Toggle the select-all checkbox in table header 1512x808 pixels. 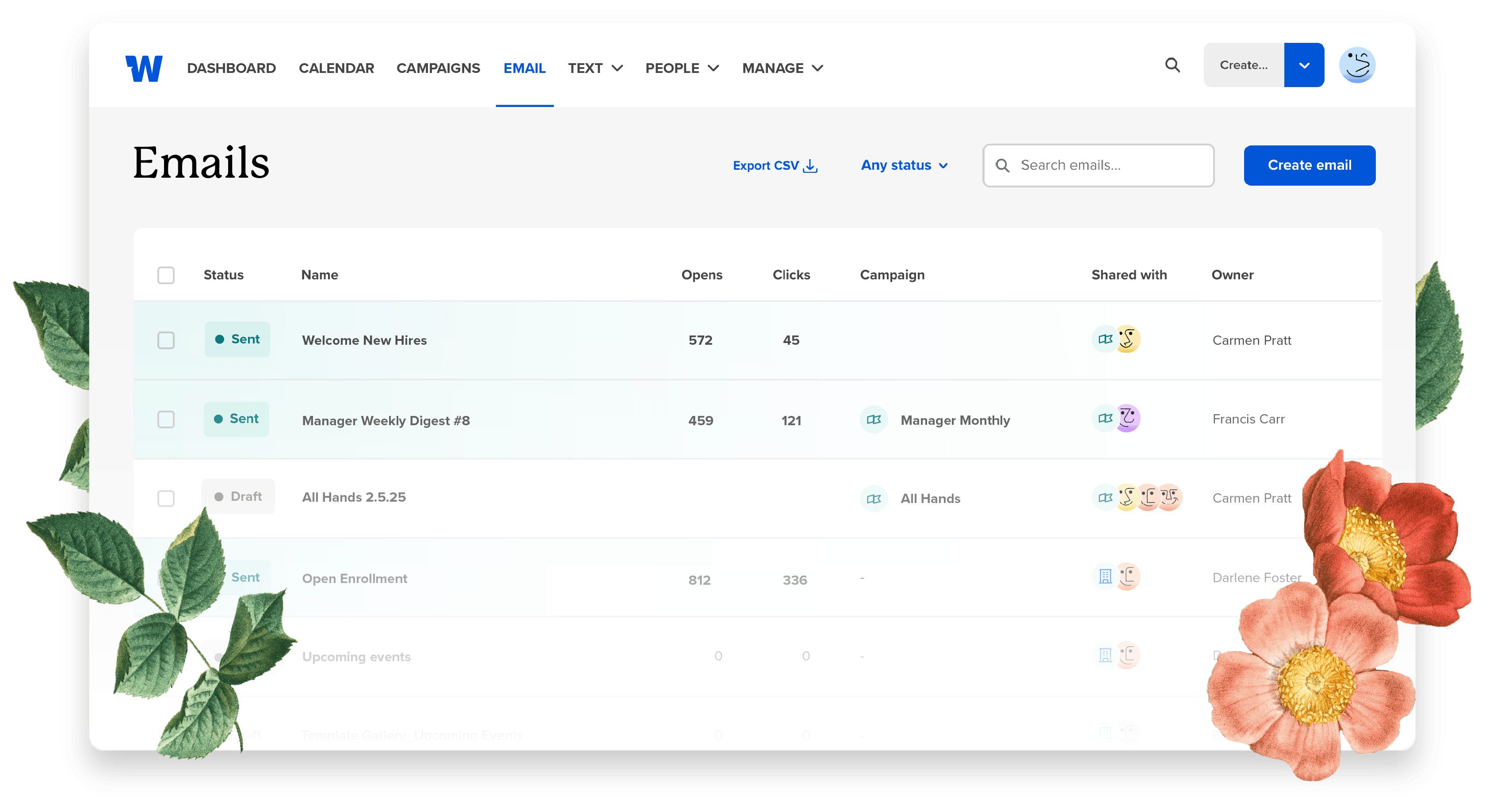pyautogui.click(x=166, y=275)
